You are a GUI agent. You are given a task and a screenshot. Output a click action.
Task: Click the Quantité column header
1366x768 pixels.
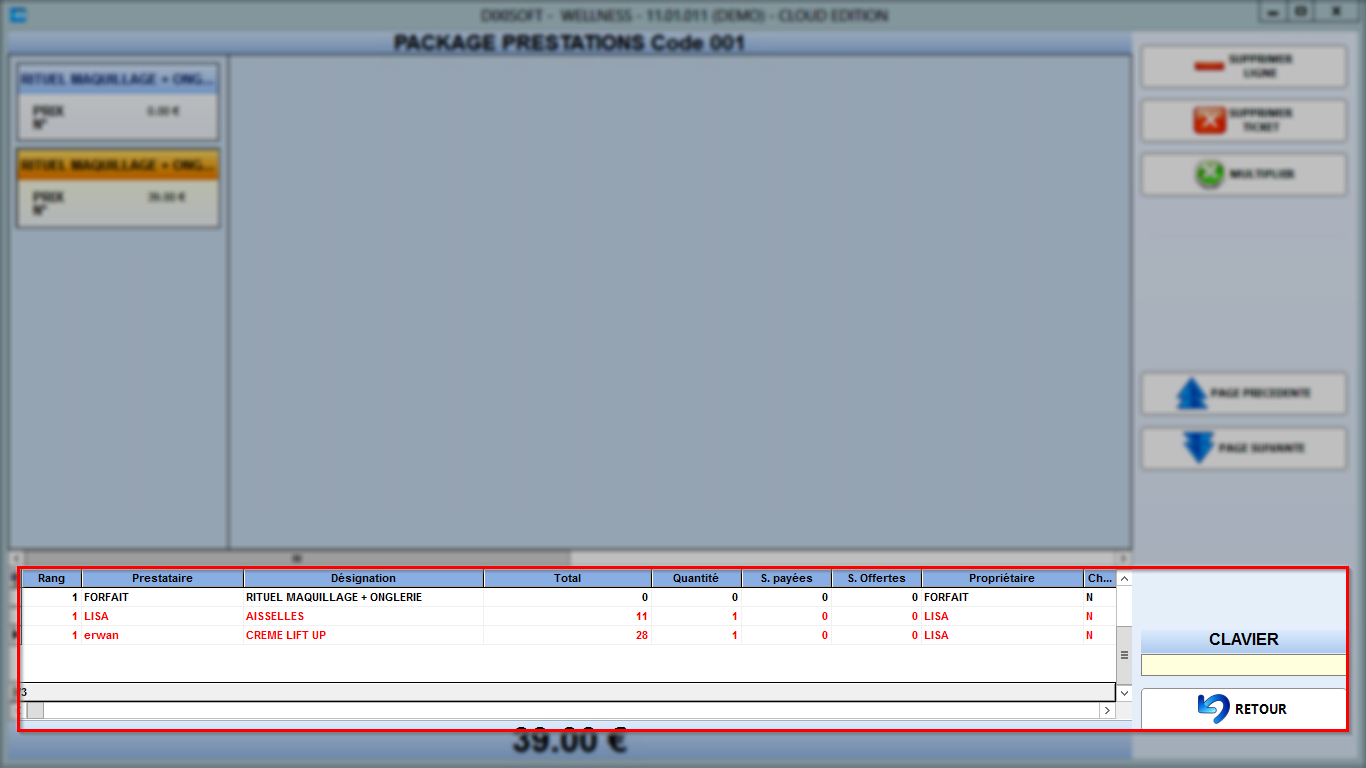tap(696, 578)
